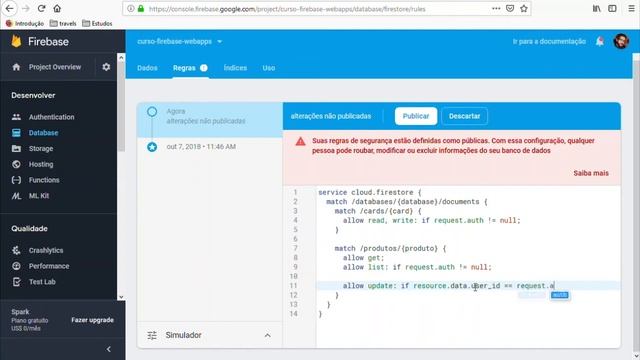Open travels bookmarks folder
The width and height of the screenshot is (640, 360).
click(x=63, y=23)
